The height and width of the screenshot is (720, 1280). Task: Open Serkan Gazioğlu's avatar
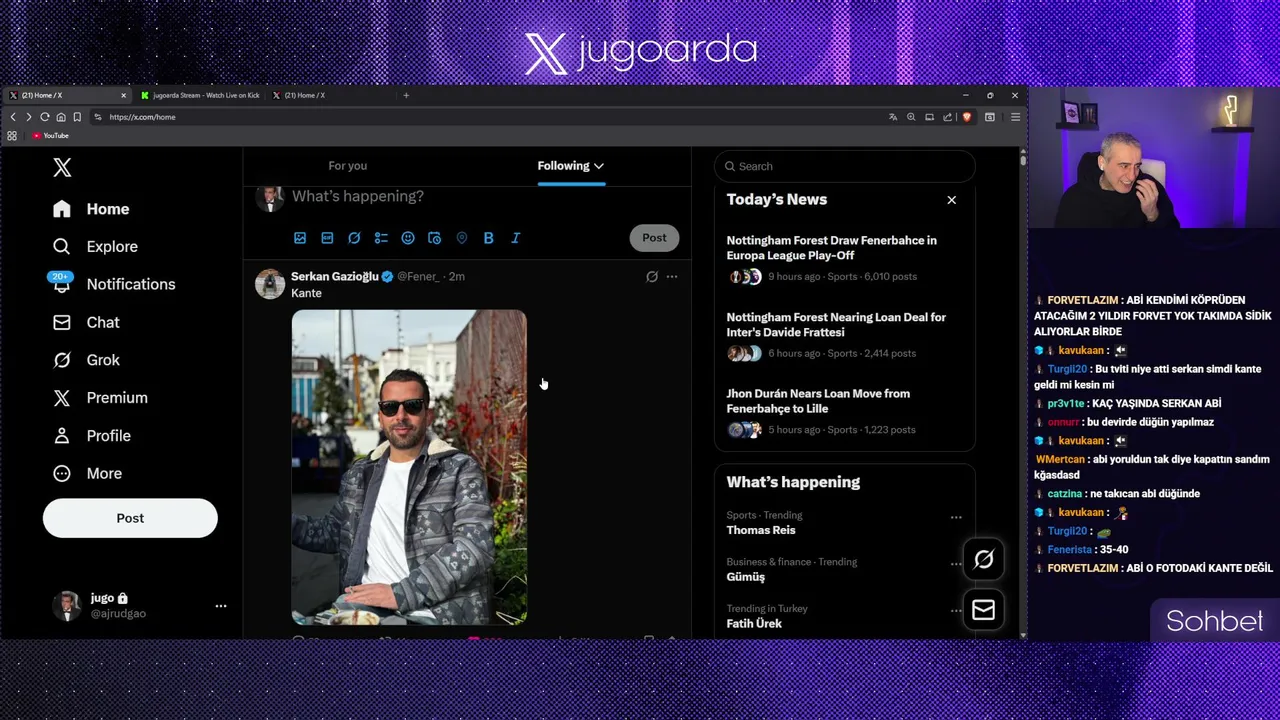[269, 284]
